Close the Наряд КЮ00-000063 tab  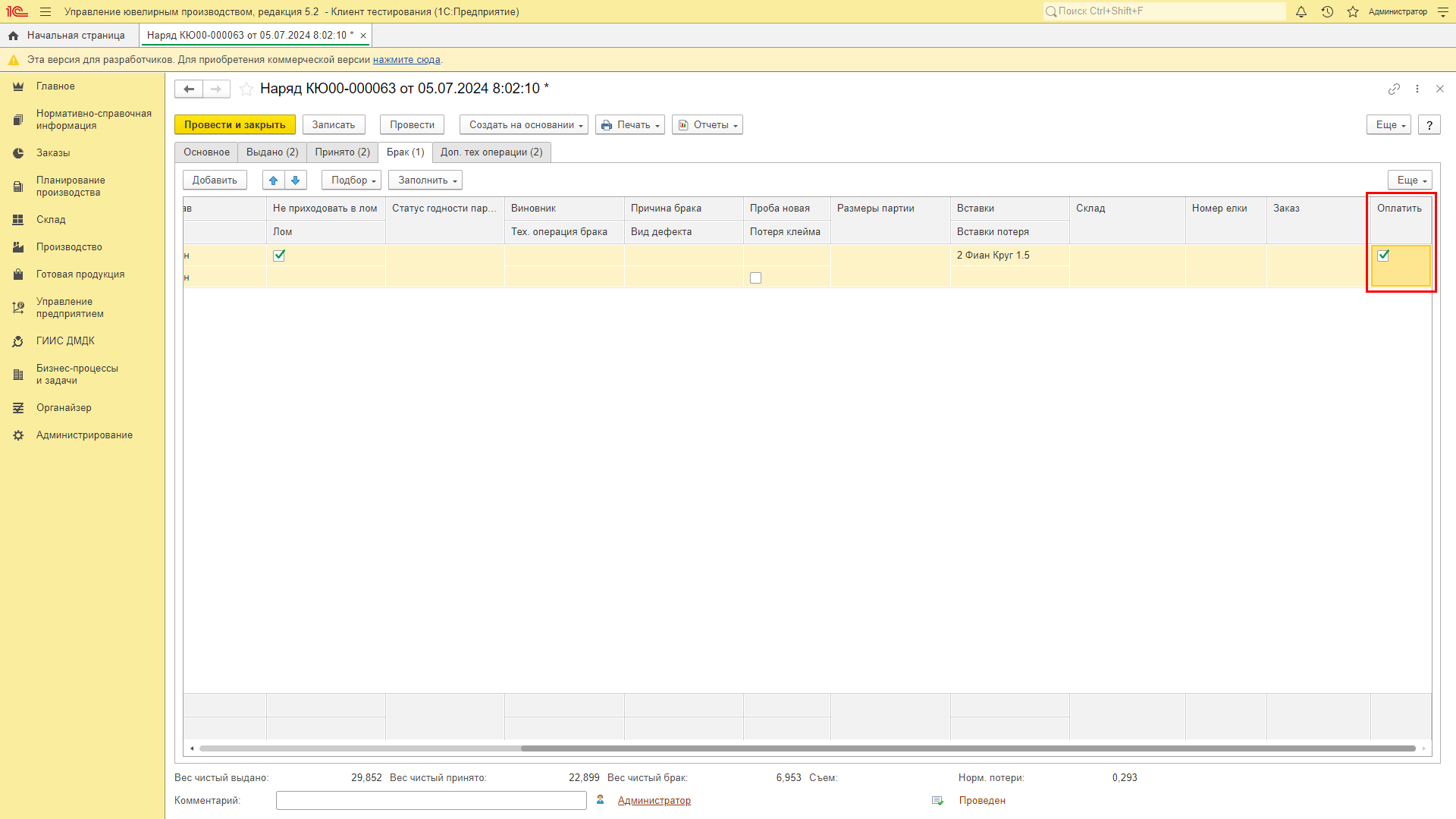coord(363,35)
